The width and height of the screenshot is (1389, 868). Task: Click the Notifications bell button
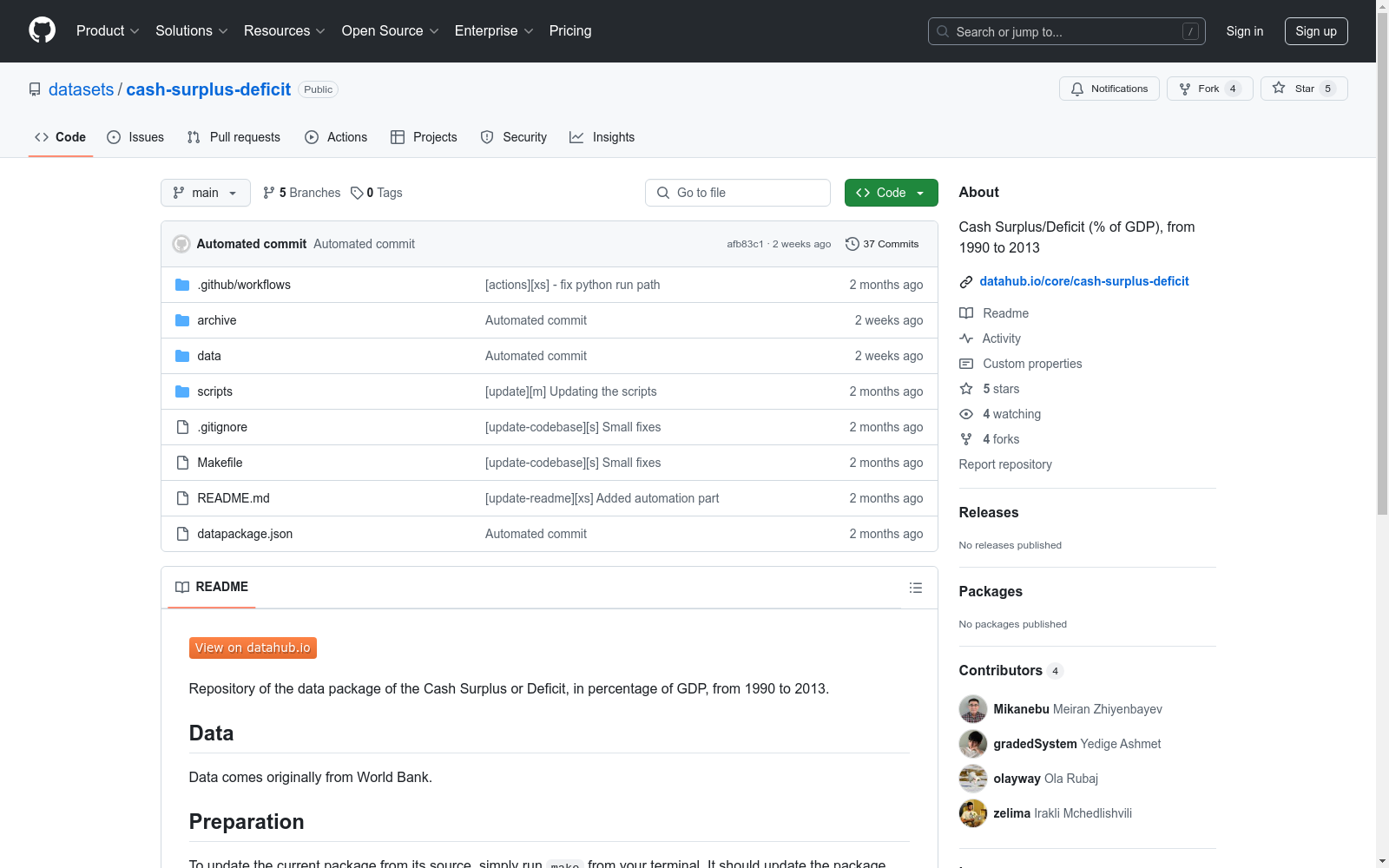[x=1109, y=89]
